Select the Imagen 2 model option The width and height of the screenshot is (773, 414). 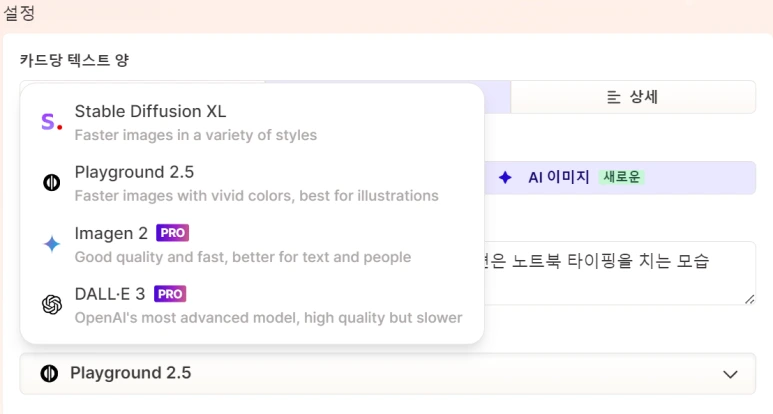coord(252,244)
